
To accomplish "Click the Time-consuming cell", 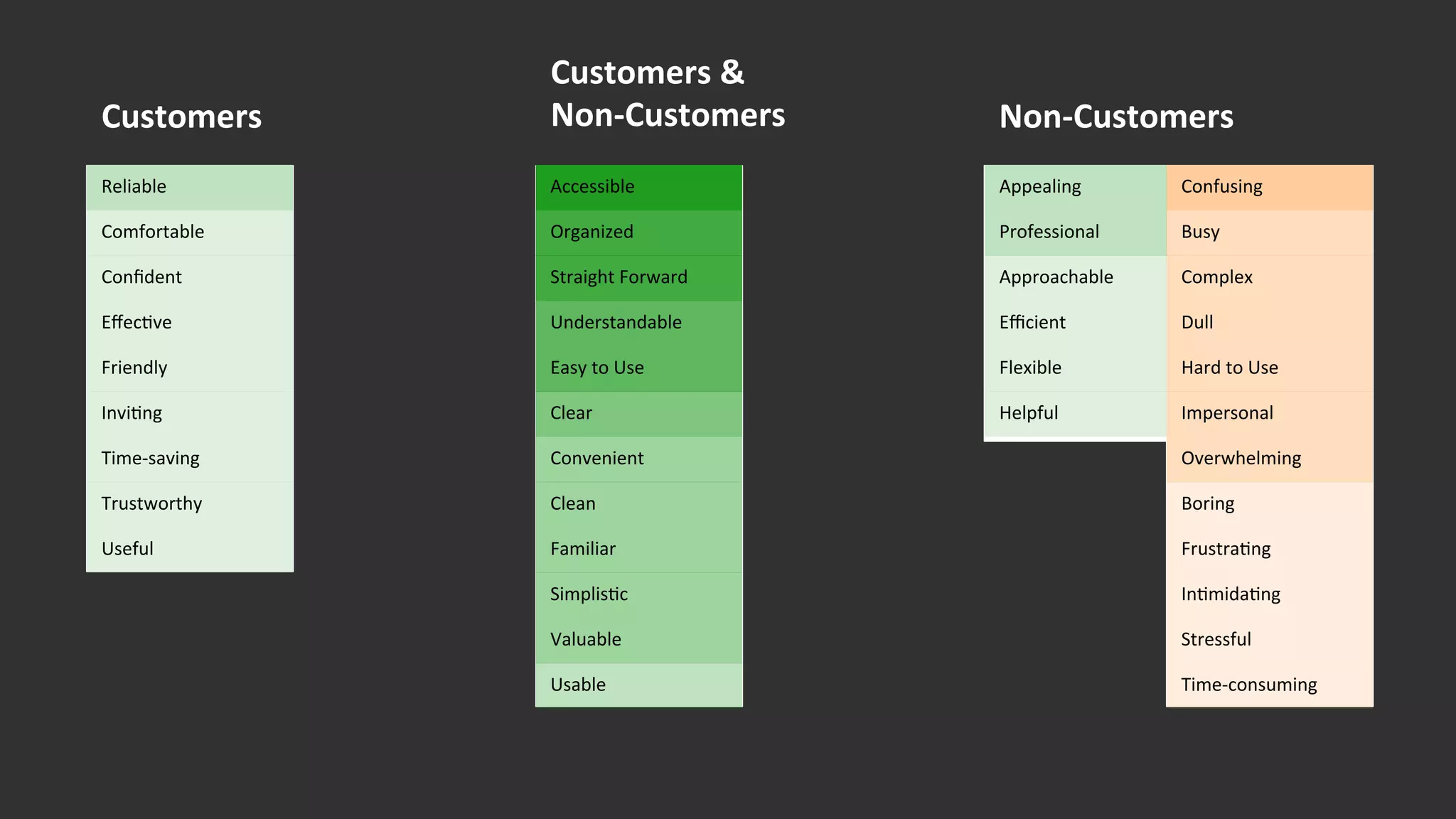I will click(1270, 685).
